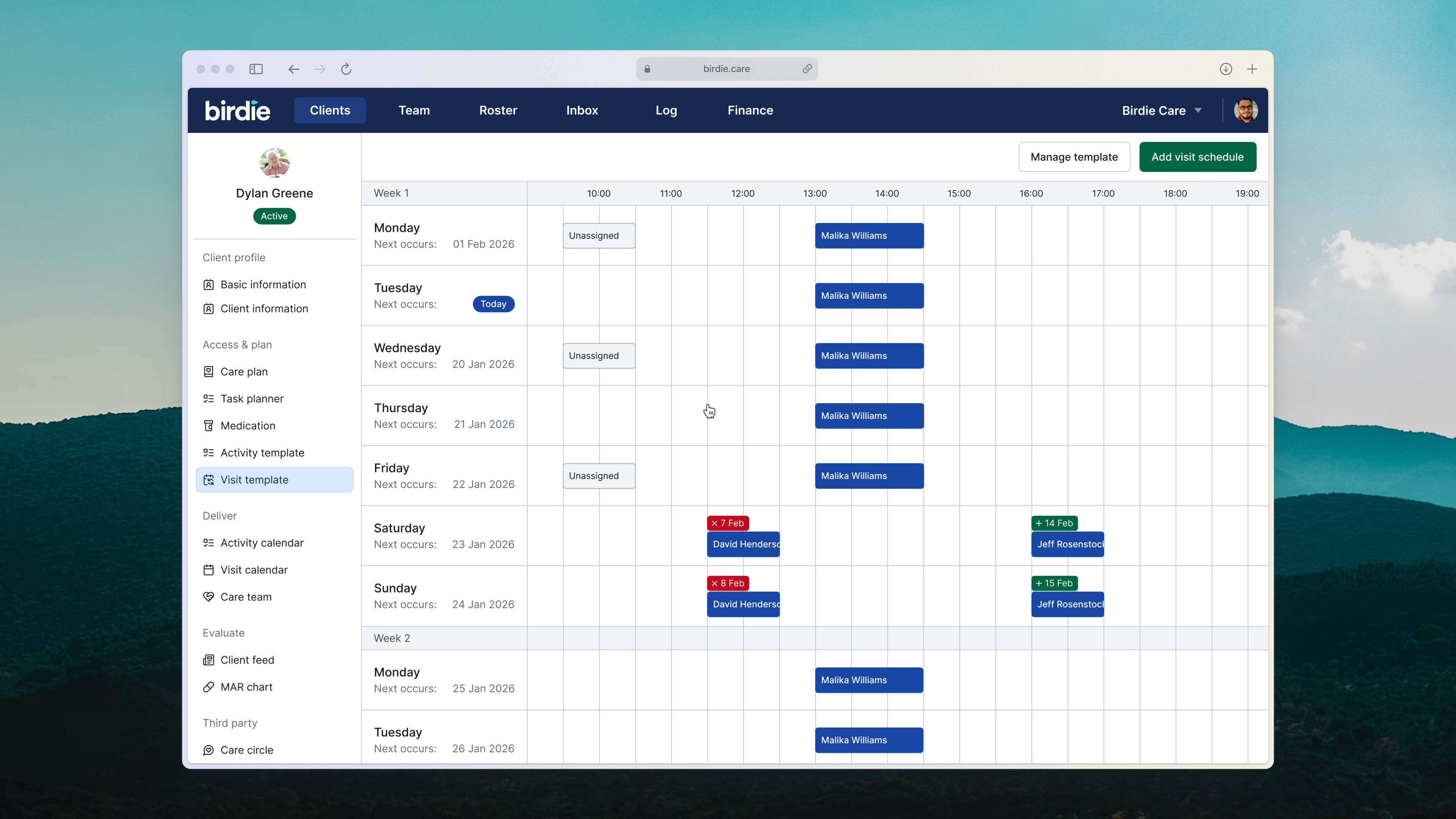Screen dimensions: 1456x819
Task: Click the Client feed newspaper icon
Action: [x=208, y=660]
